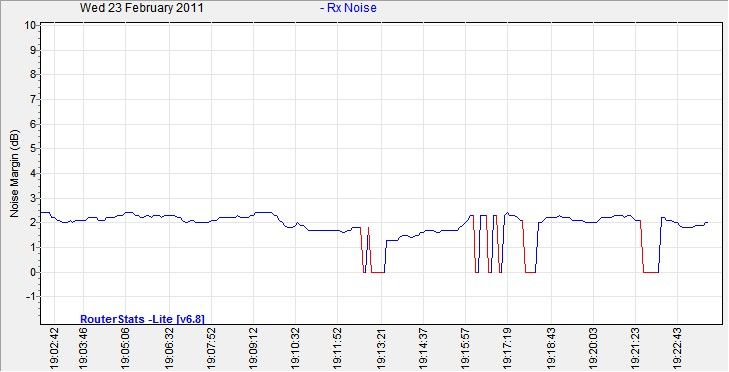
Task: Click the 19:07:52 time axis label
Action: (x=211, y=350)
